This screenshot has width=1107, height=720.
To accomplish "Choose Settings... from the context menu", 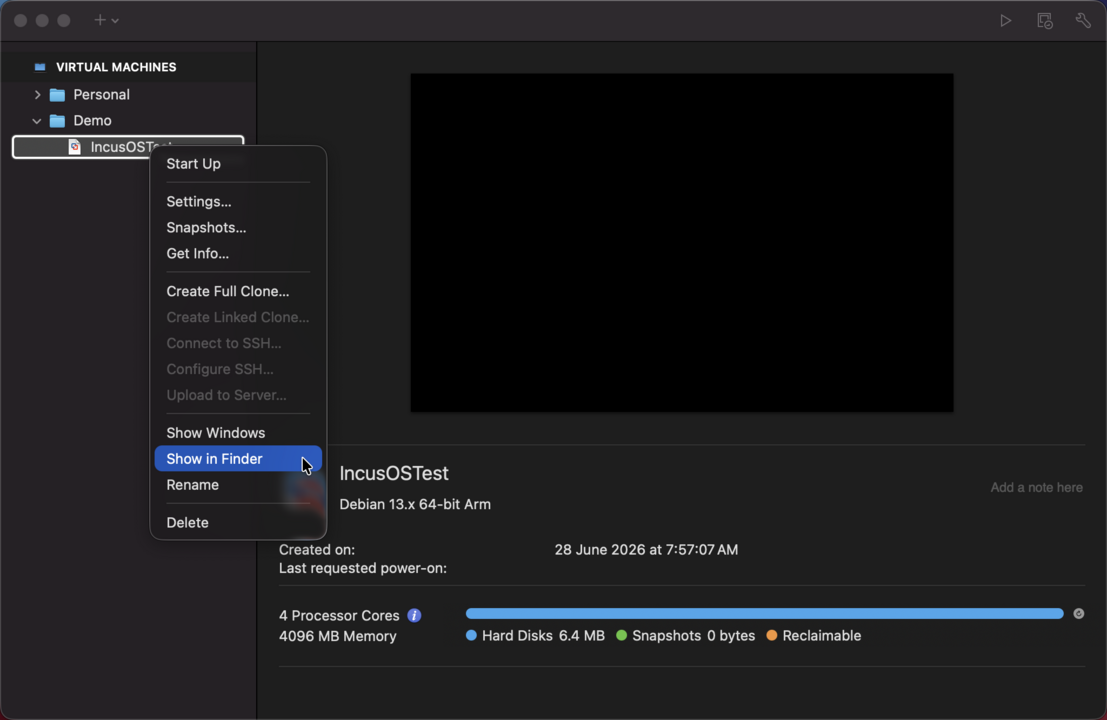I will point(238,201).
